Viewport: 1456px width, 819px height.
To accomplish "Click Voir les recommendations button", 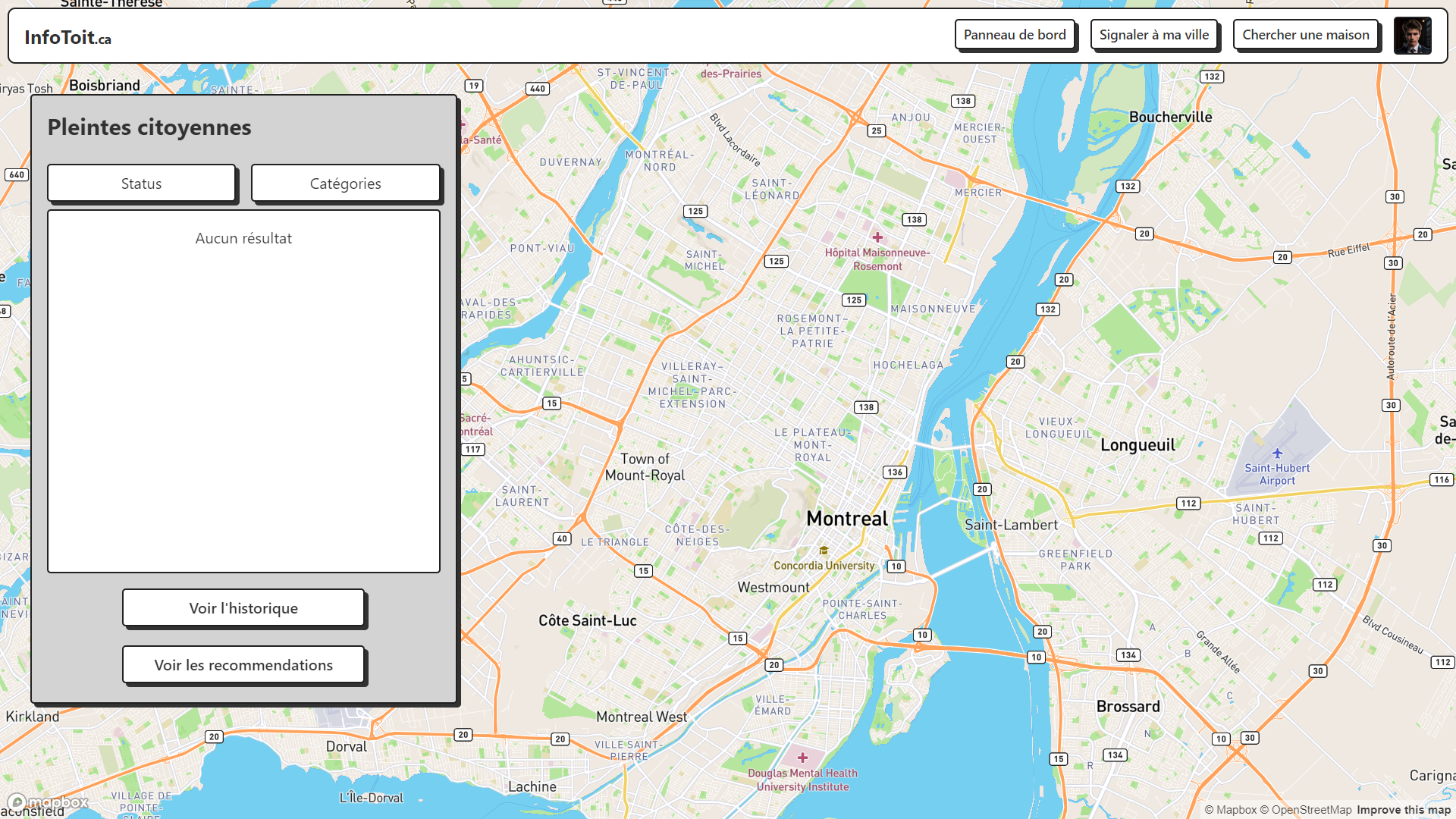I will tap(243, 665).
